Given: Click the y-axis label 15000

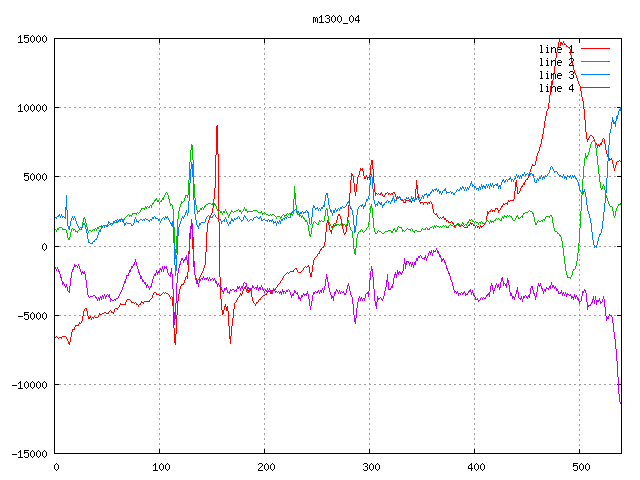Looking at the screenshot, I should pyautogui.click(x=32, y=39).
